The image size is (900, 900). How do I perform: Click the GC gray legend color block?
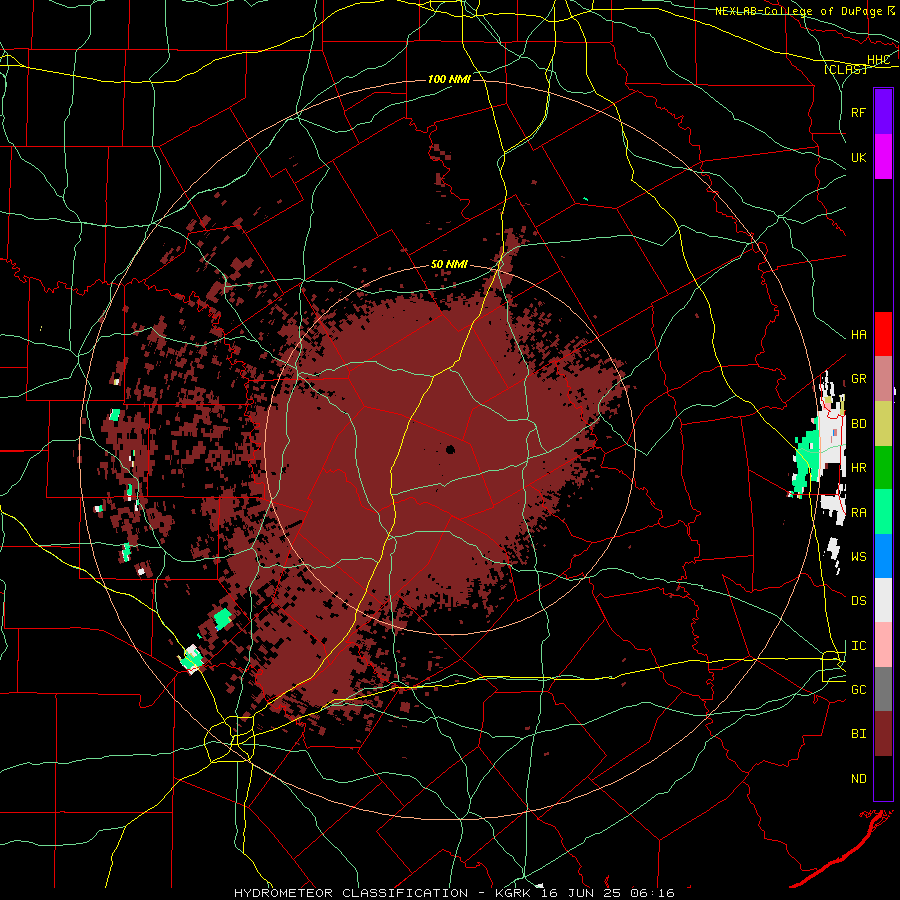click(x=883, y=689)
